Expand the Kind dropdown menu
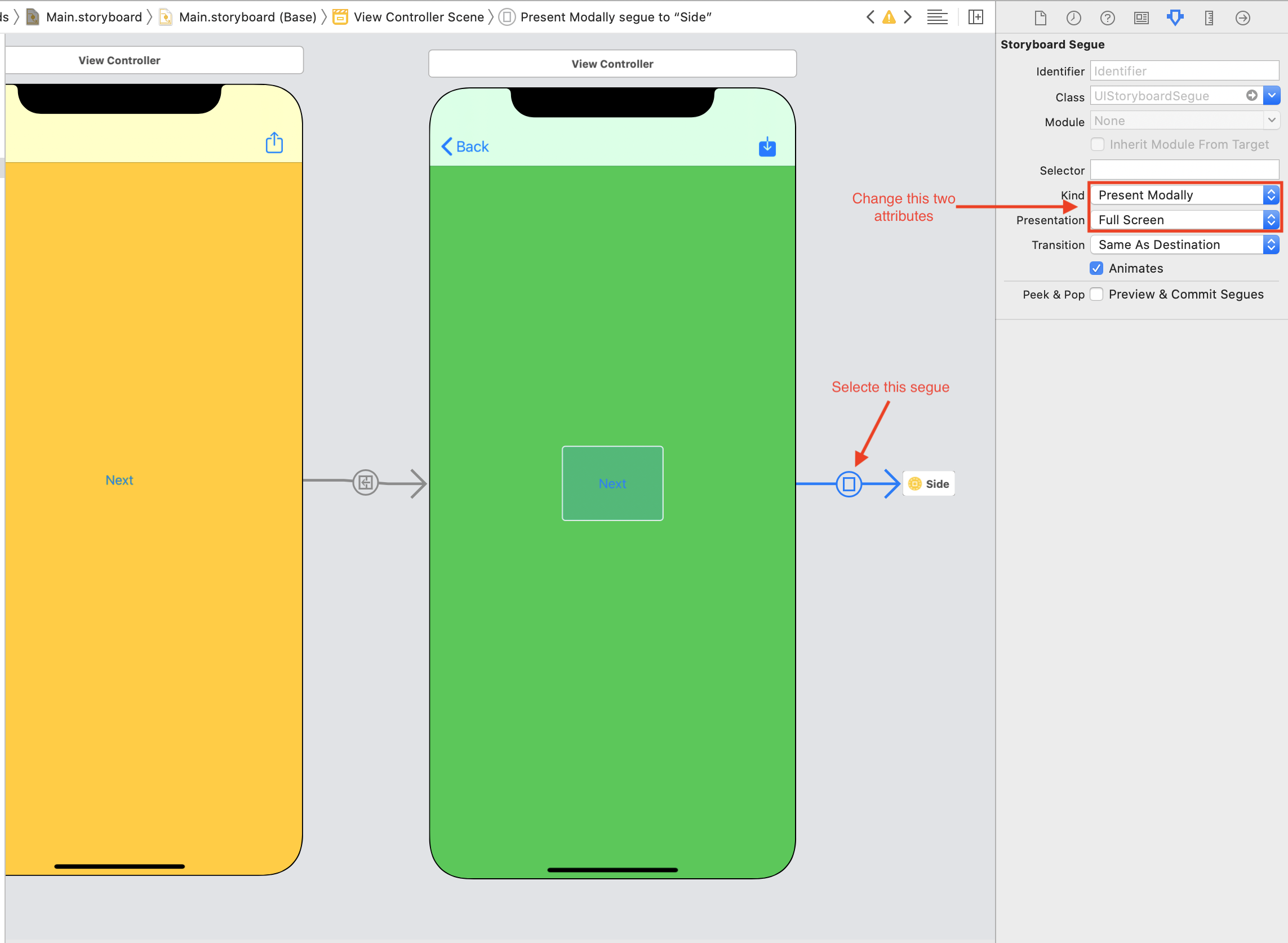 pos(1271,195)
